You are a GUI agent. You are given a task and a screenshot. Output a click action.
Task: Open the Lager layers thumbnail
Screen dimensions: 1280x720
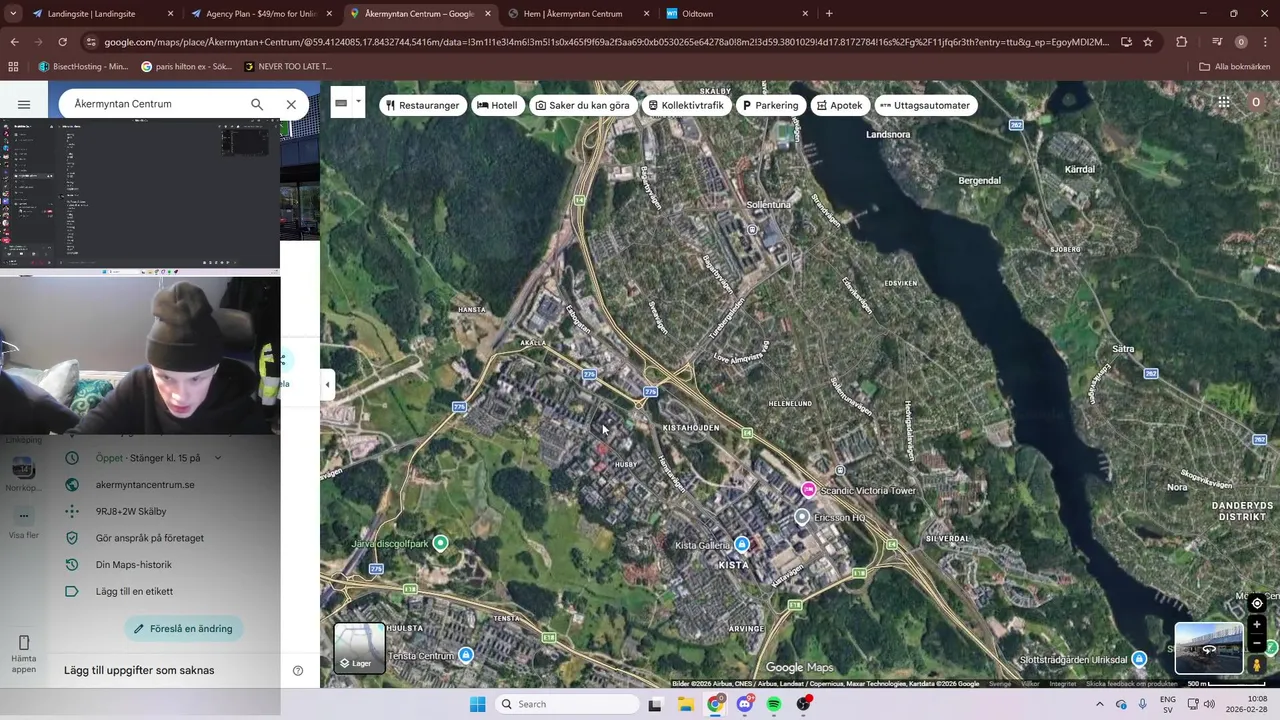pyautogui.click(x=359, y=648)
